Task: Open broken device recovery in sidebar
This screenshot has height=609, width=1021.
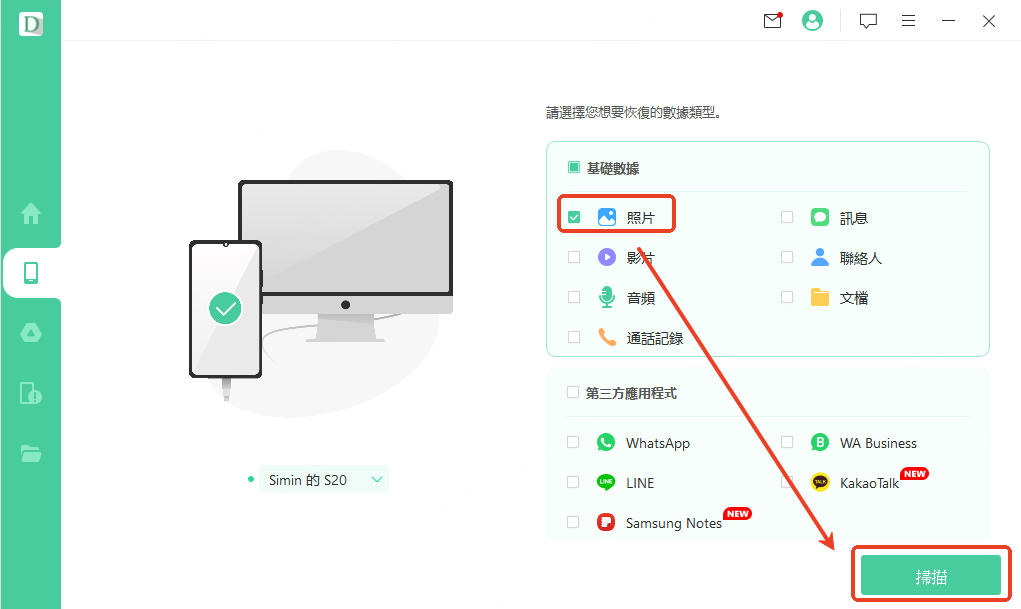Action: 31,393
